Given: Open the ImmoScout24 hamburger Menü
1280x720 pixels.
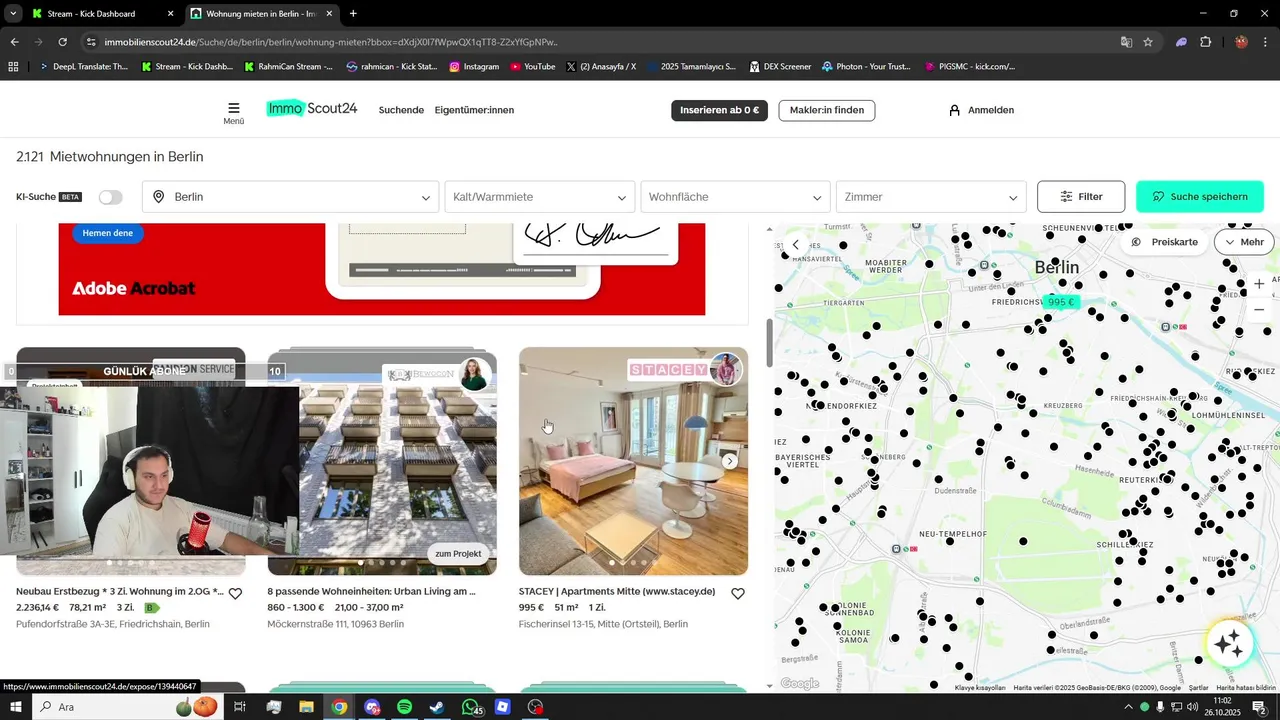Looking at the screenshot, I should click(x=233, y=113).
